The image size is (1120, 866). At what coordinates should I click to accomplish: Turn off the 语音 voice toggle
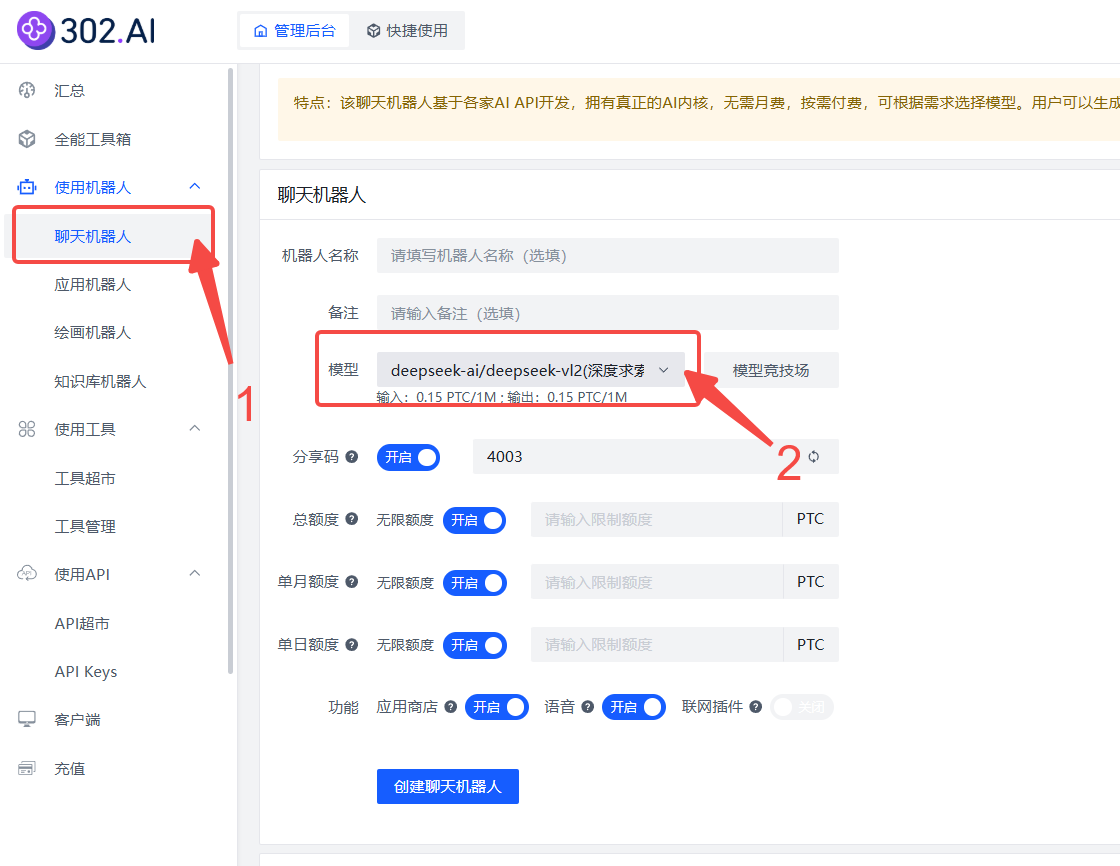tap(633, 707)
